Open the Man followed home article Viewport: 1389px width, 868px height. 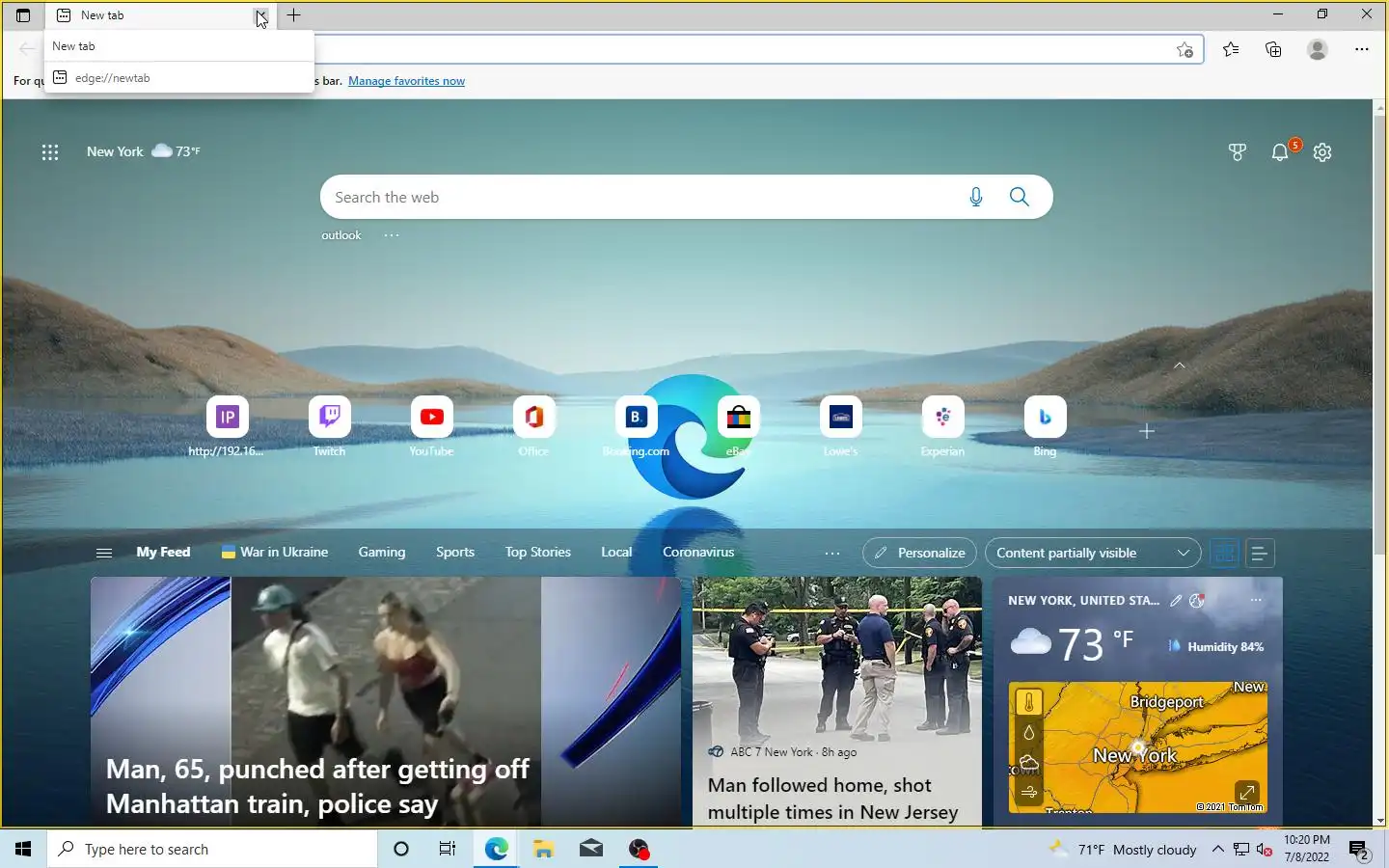(837, 702)
